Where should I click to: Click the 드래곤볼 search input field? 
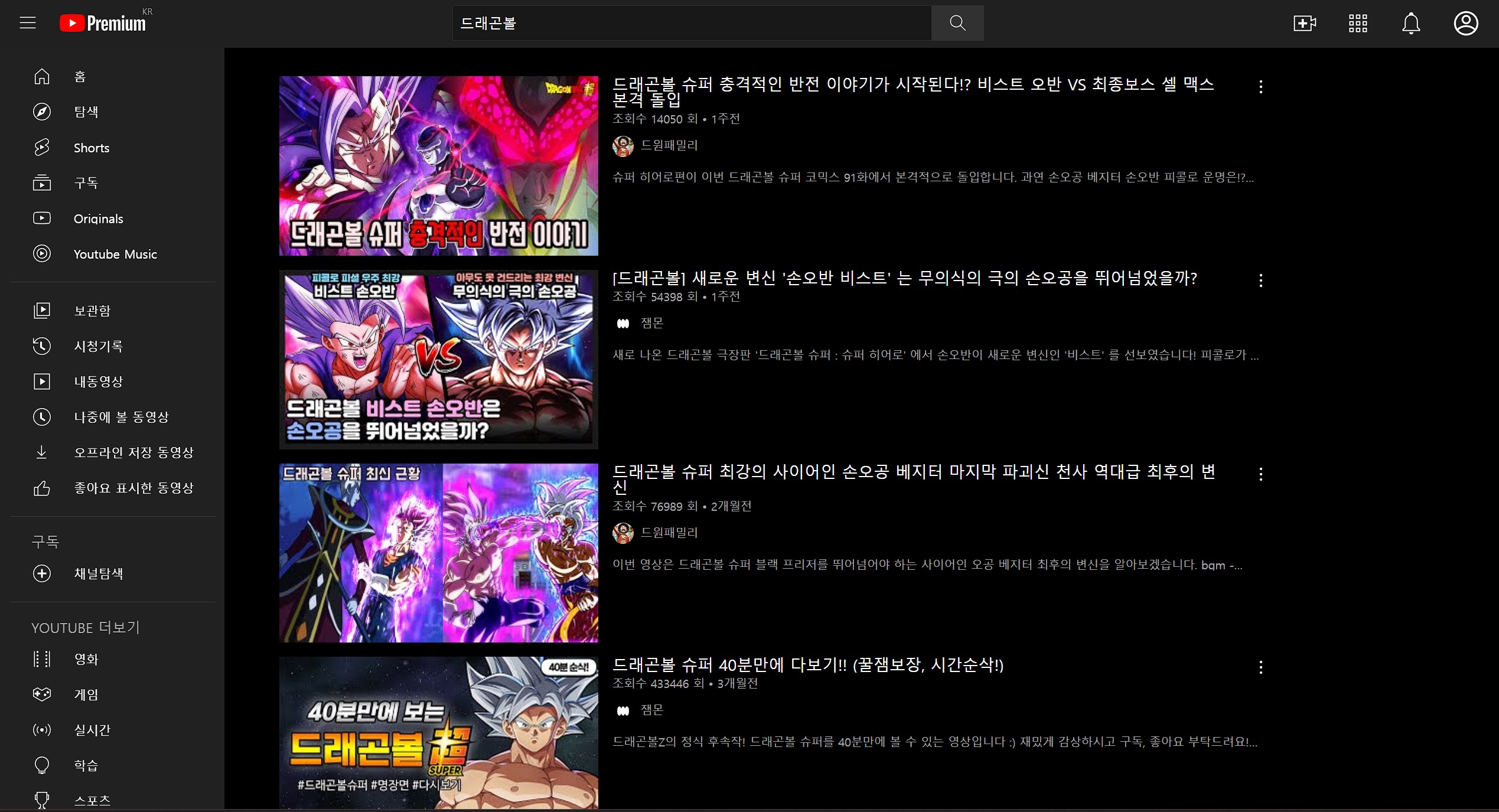point(691,23)
